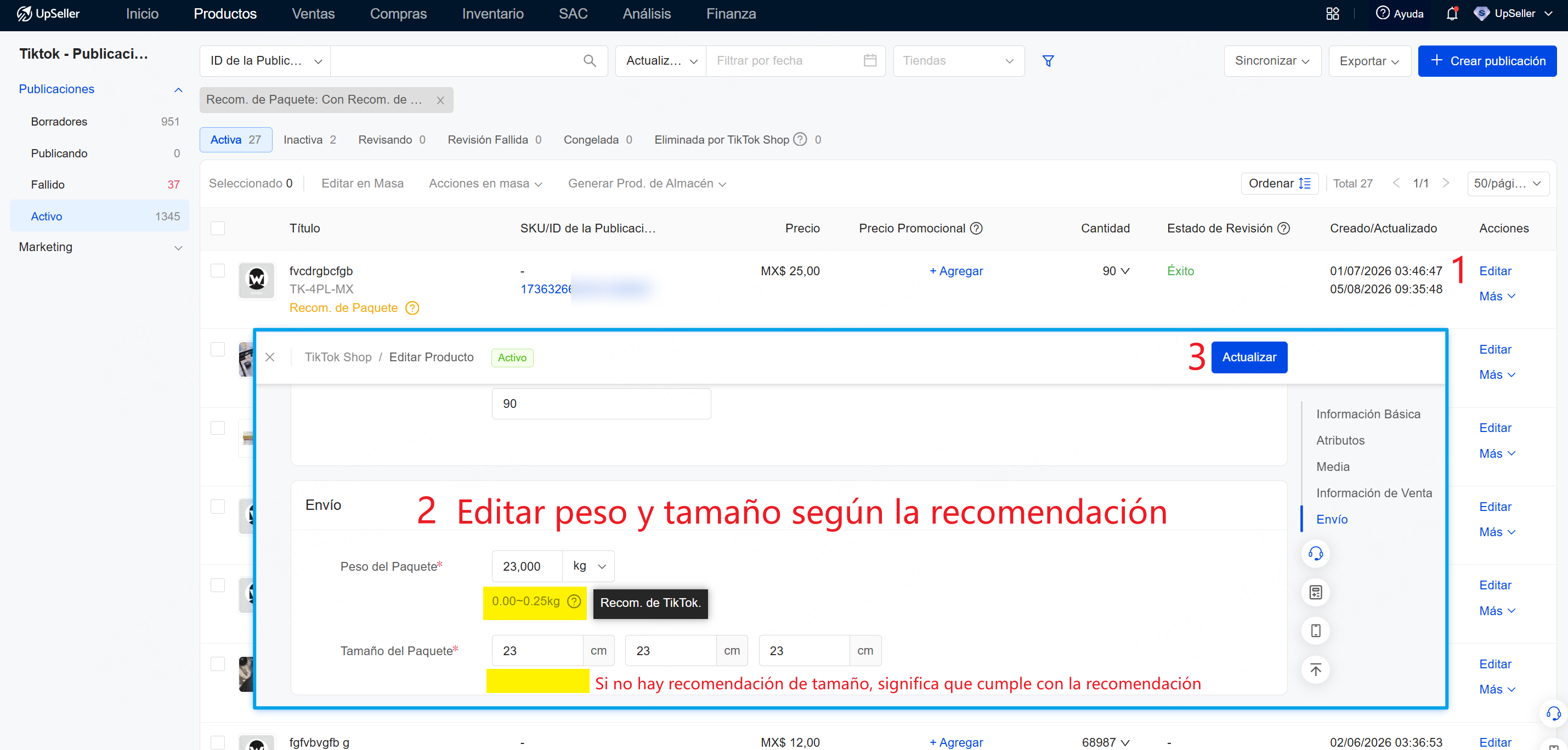Click help icon beside Eliminada por TikTok Shop
Screen dimensions: 1568x750
click(800, 140)
